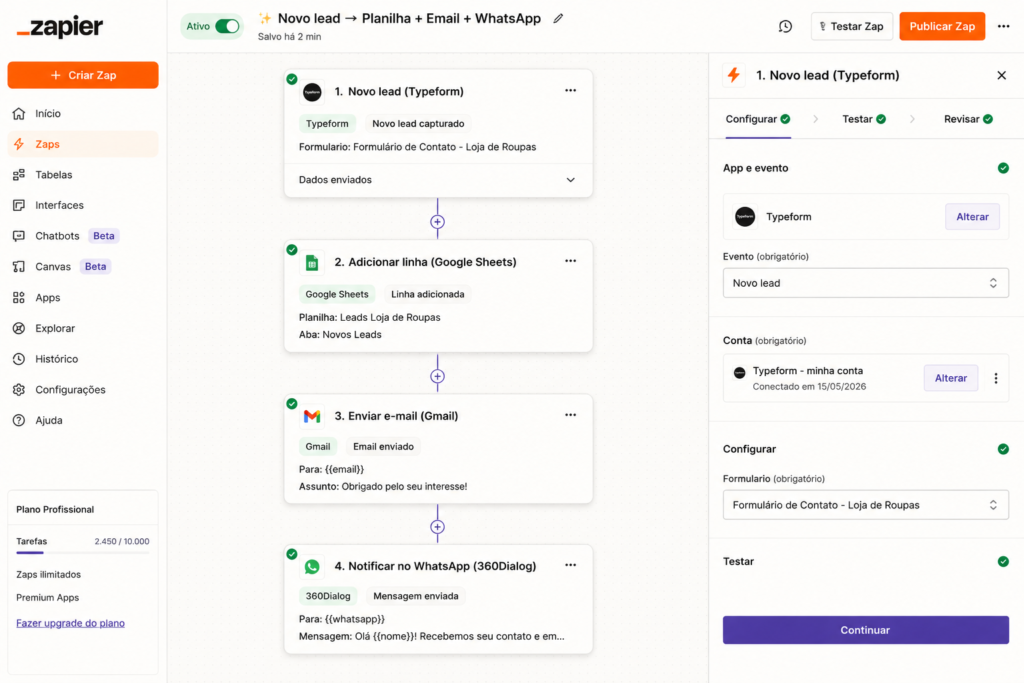The image size is (1024, 683).
Task: Toggle the Ativo switch off
Action: click(227, 26)
